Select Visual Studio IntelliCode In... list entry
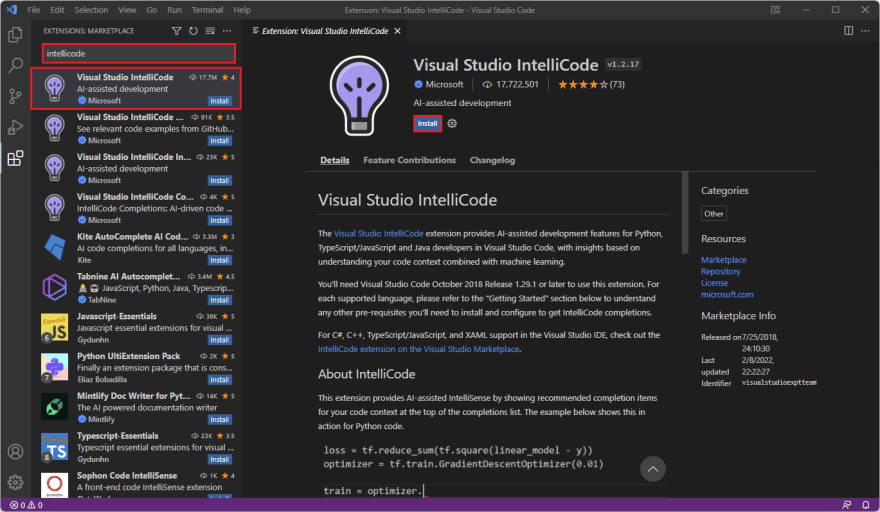 pos(136,168)
